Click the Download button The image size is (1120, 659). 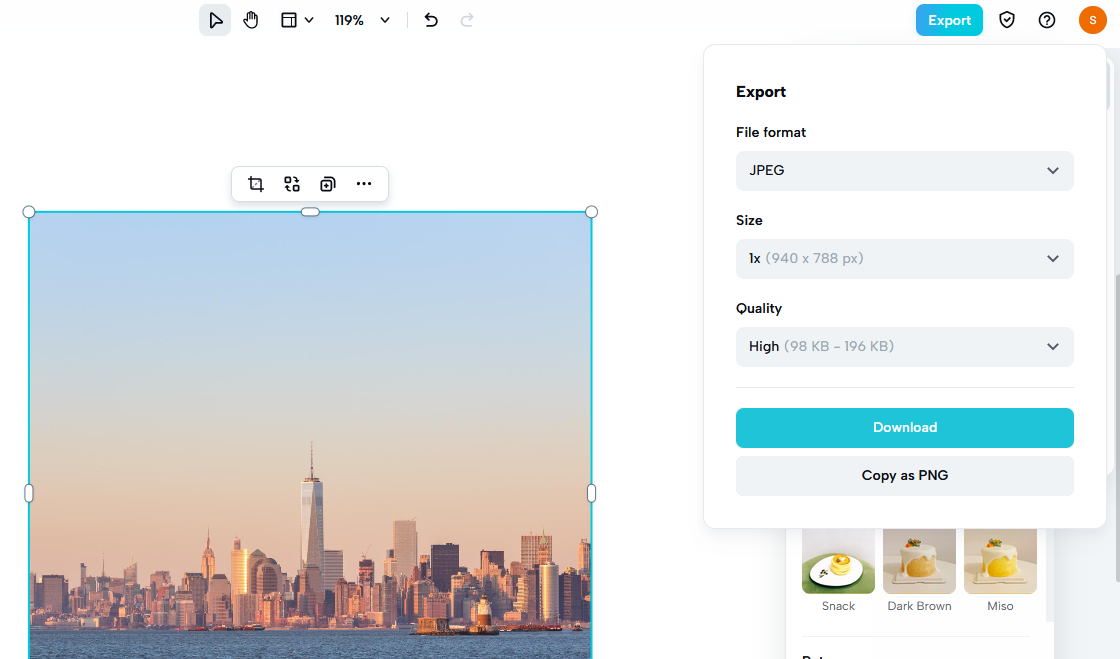pyautogui.click(x=905, y=428)
